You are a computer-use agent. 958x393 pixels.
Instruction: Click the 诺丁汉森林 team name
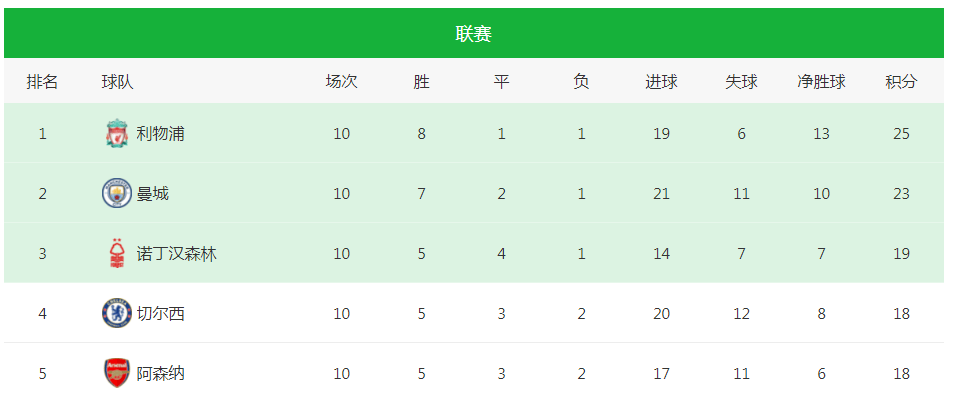177,254
